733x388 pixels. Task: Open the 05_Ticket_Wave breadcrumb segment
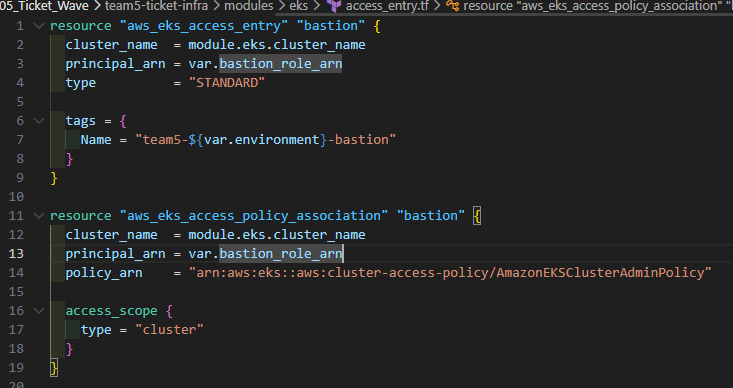pos(44,6)
